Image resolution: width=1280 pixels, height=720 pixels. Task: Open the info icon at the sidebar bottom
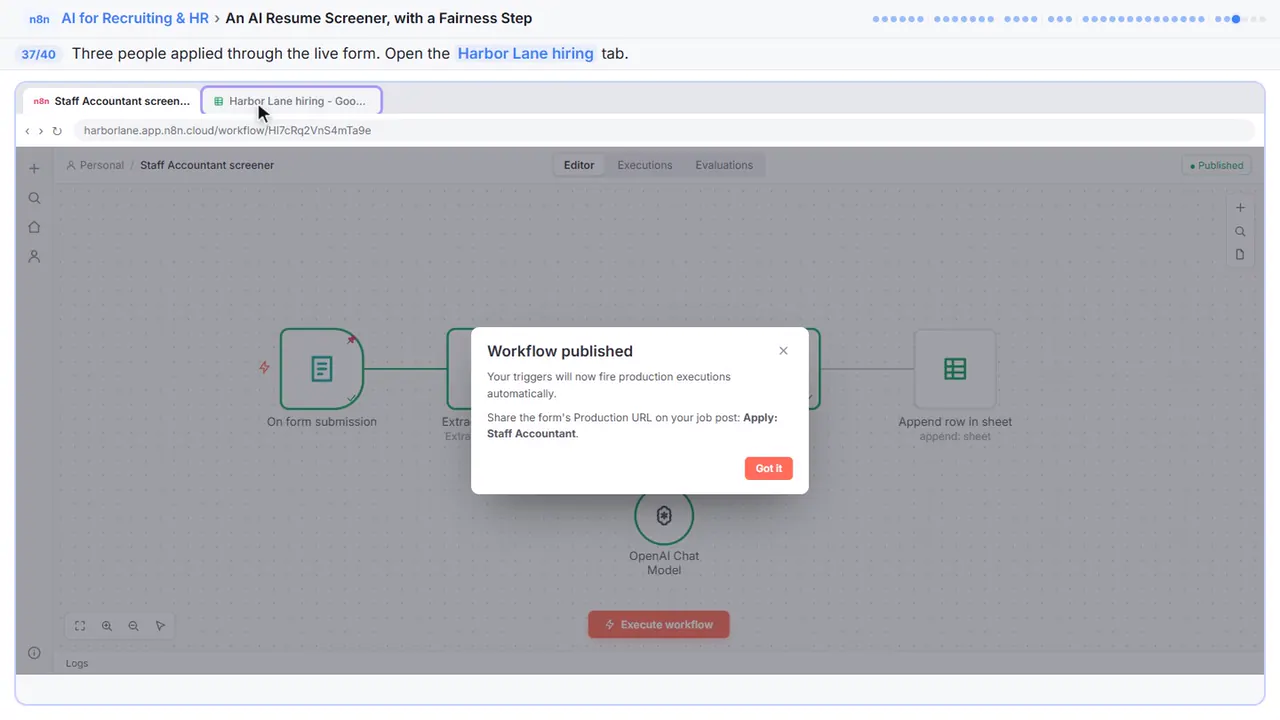coord(34,653)
